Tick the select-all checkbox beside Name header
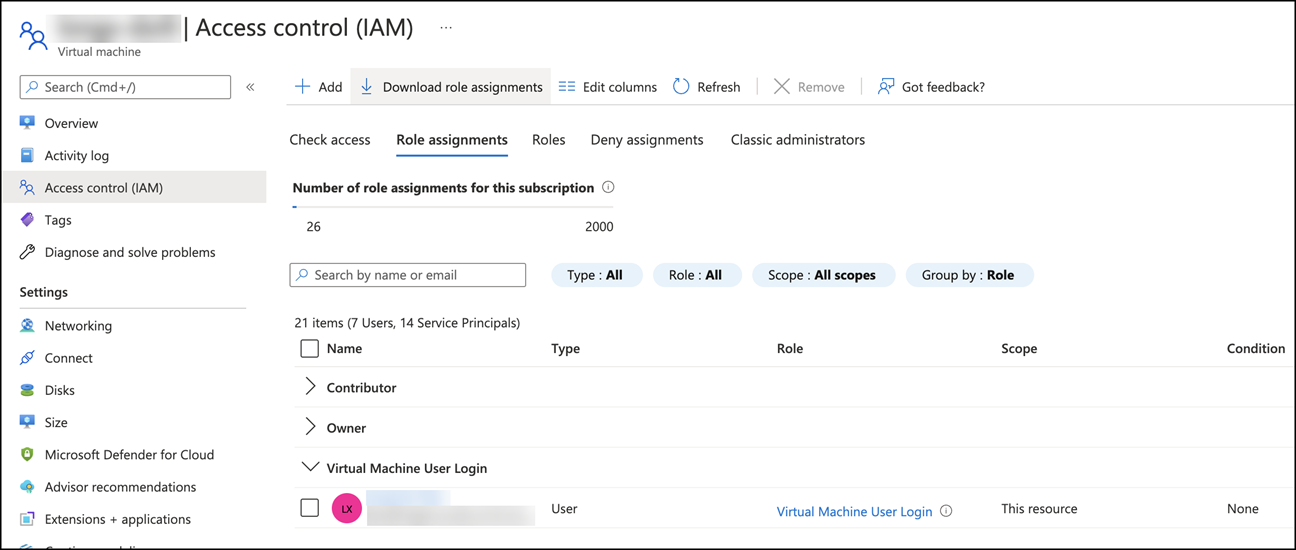Image resolution: width=1296 pixels, height=550 pixels. (x=310, y=349)
